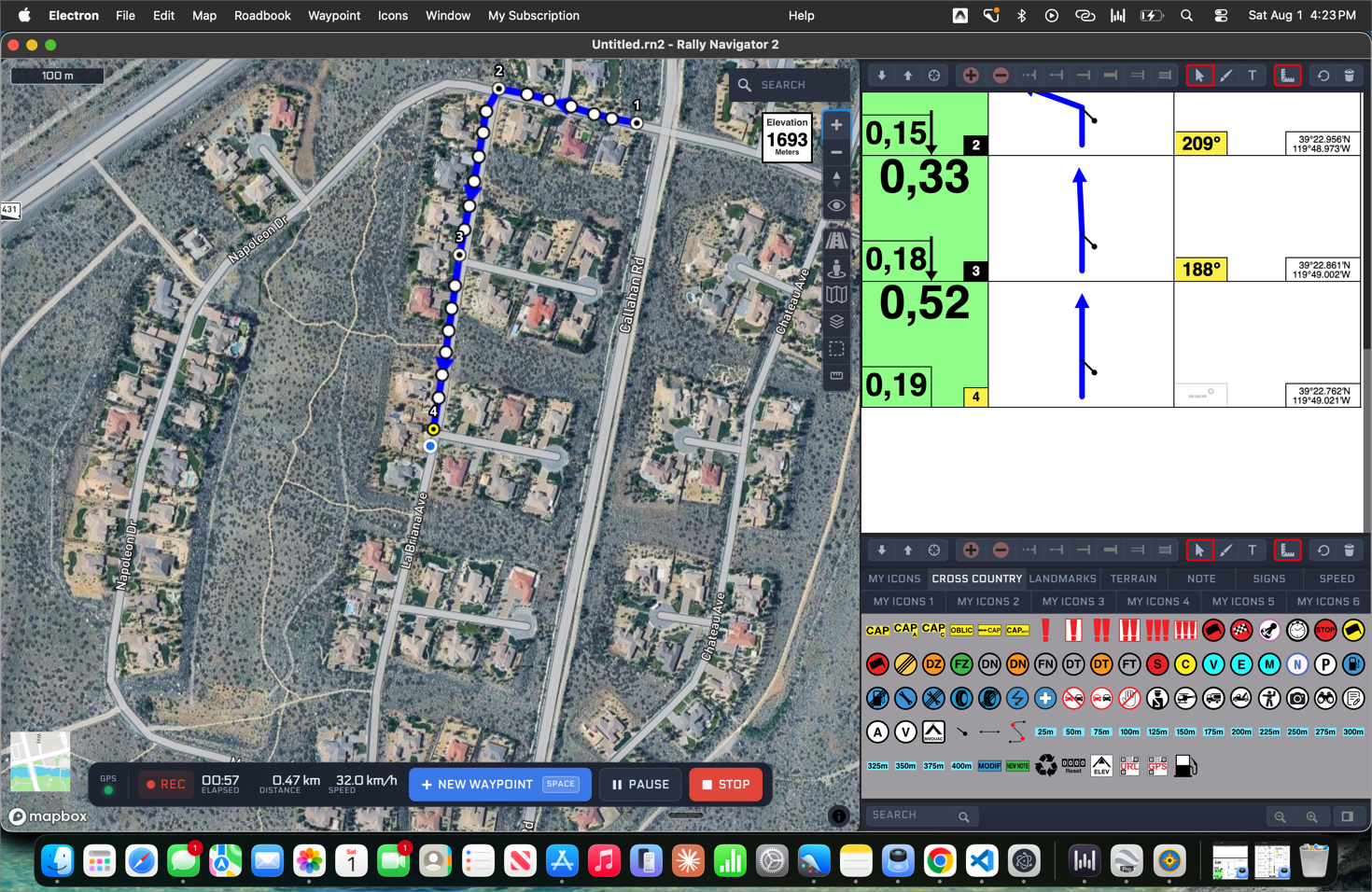This screenshot has width=1372, height=892.
Task: Select the binoculars icon
Action: 1325,698
